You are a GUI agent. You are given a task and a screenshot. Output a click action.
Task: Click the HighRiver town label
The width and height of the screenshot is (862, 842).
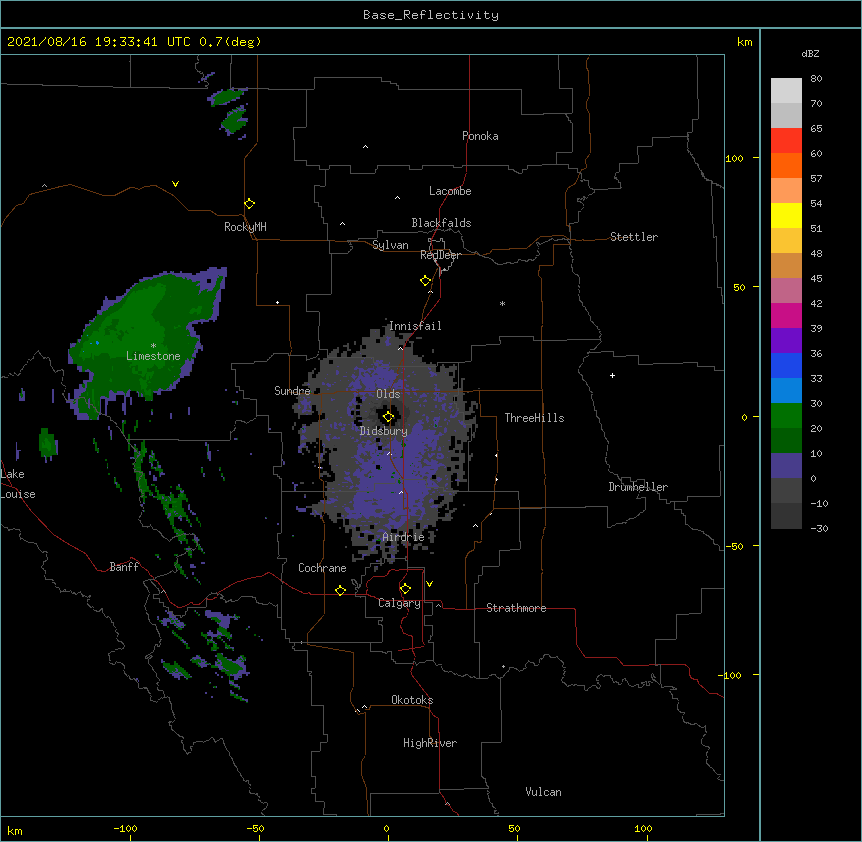[430, 743]
